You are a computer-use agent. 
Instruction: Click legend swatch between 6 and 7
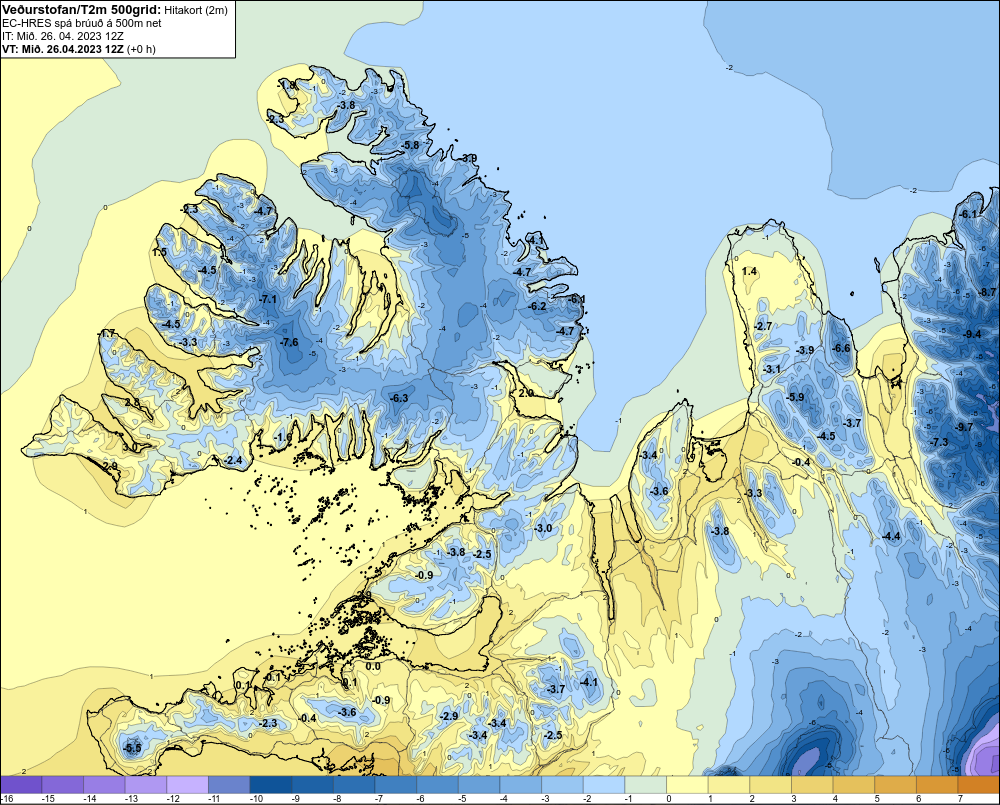pos(938,785)
